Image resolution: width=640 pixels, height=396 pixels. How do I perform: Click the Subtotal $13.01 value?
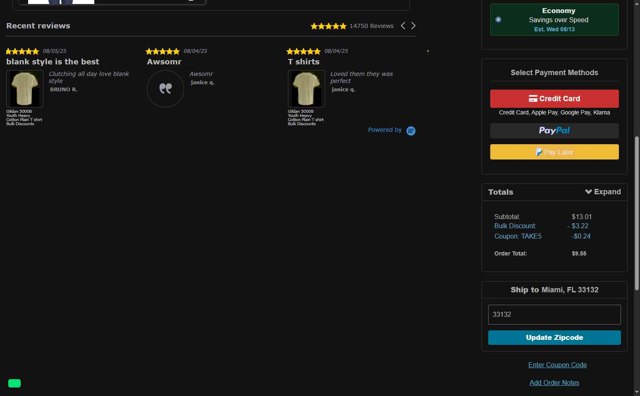click(x=581, y=216)
